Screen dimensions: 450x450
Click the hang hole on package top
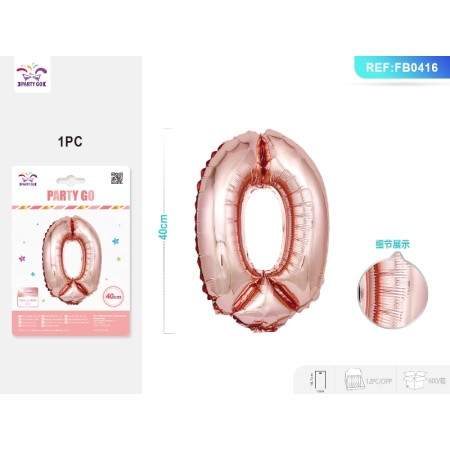[70, 180]
